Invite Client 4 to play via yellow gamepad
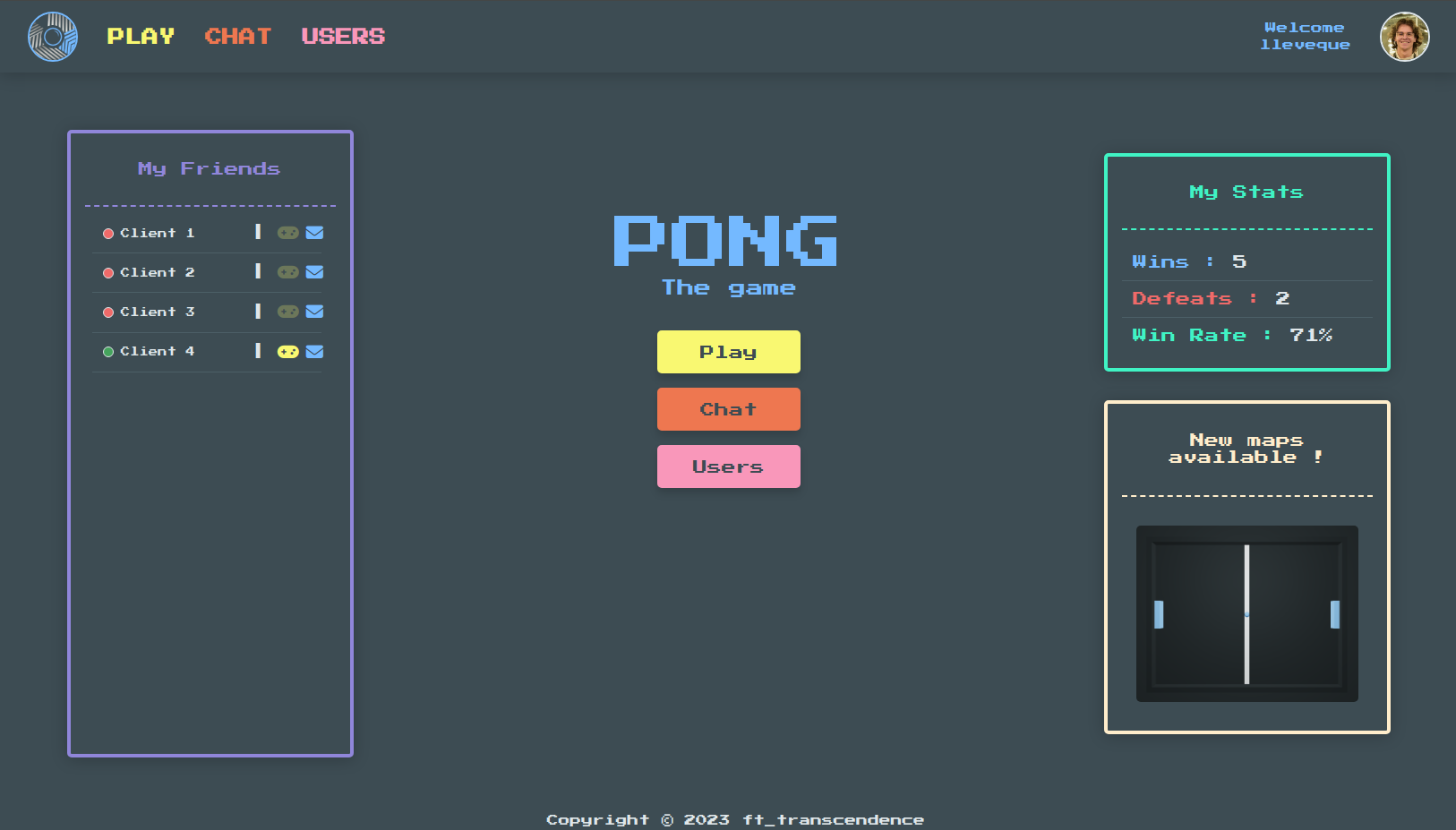The width and height of the screenshot is (1456, 830). (x=287, y=352)
